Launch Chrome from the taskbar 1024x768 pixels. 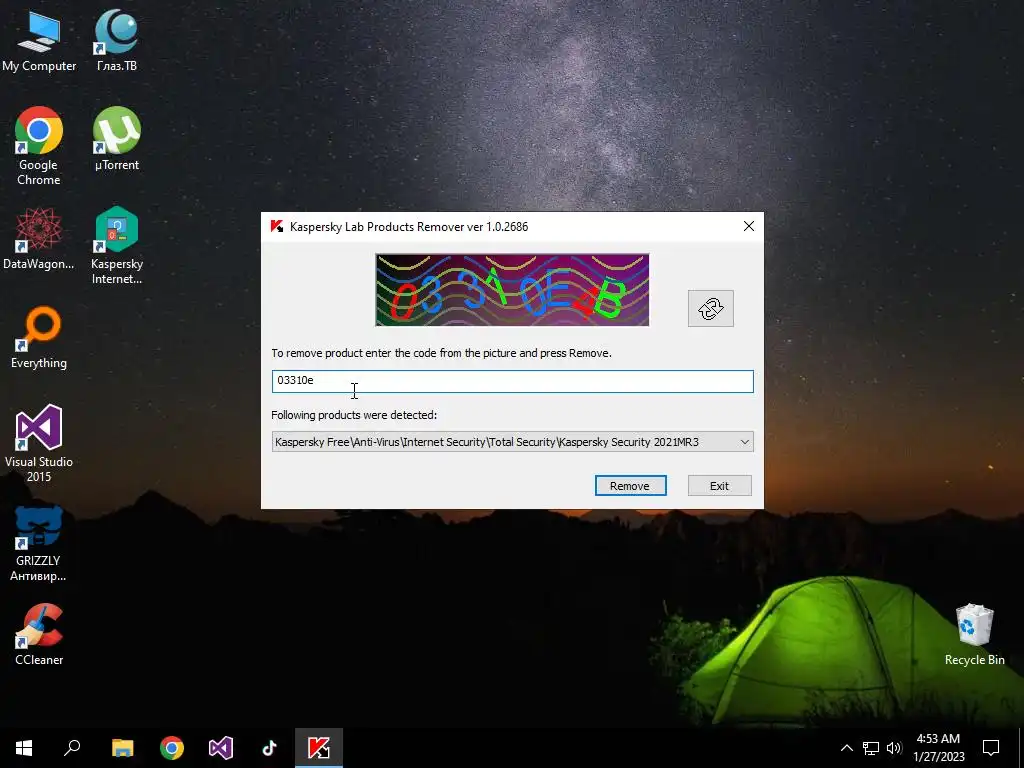pos(172,748)
